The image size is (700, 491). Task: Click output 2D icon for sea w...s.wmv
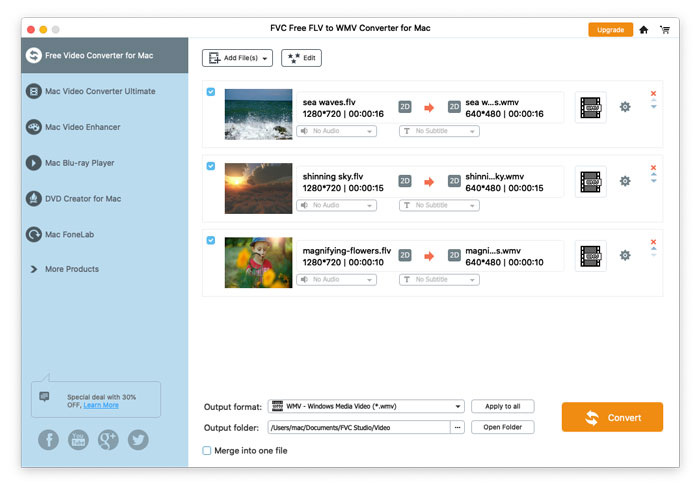click(x=454, y=107)
